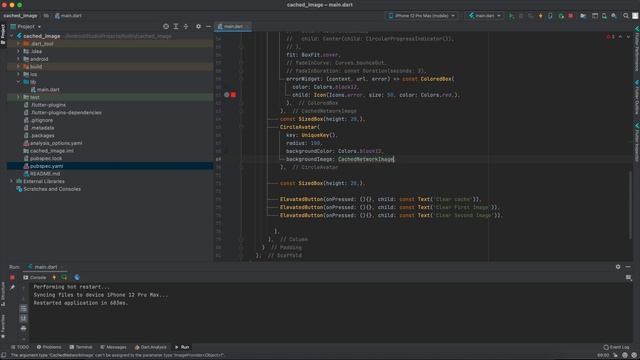
Task: Expand the .dart_tool folder
Action: pos(18,44)
